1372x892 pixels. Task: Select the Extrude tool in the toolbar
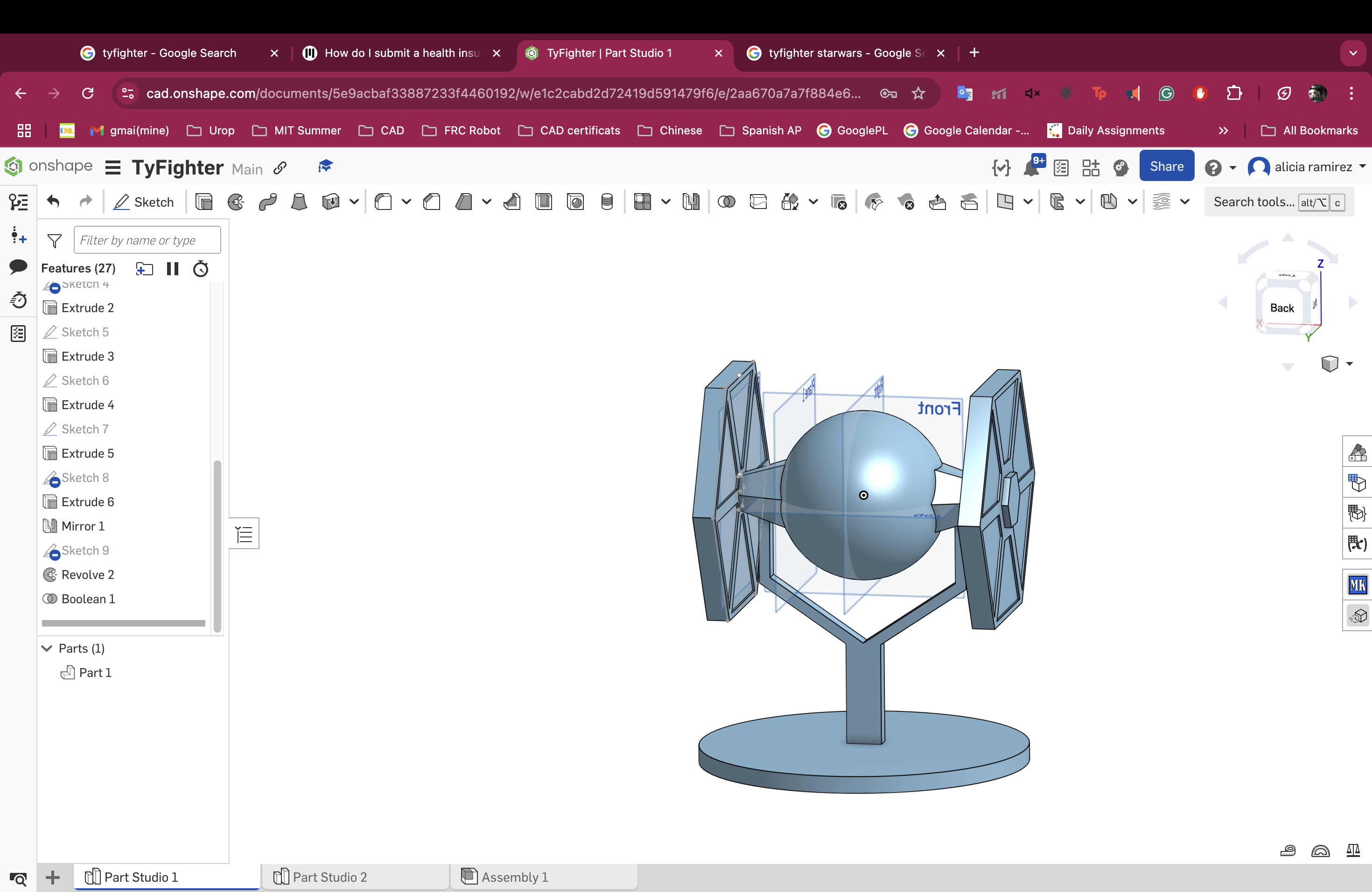click(x=204, y=202)
